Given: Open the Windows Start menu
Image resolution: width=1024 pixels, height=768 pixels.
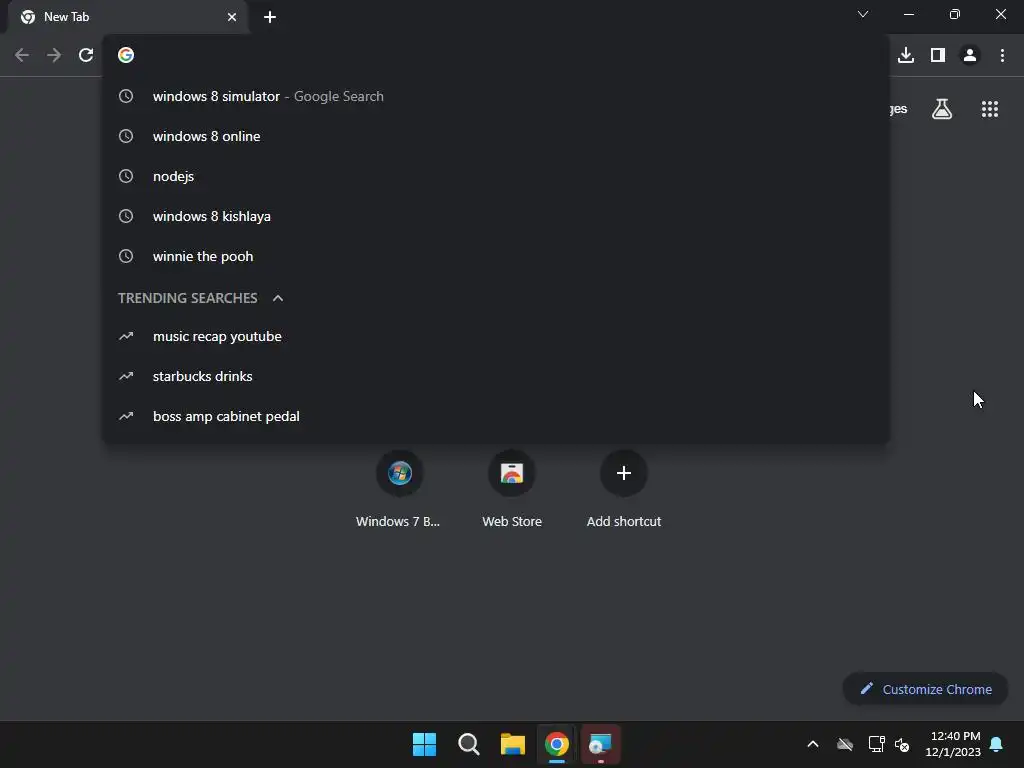Looking at the screenshot, I should click(424, 744).
